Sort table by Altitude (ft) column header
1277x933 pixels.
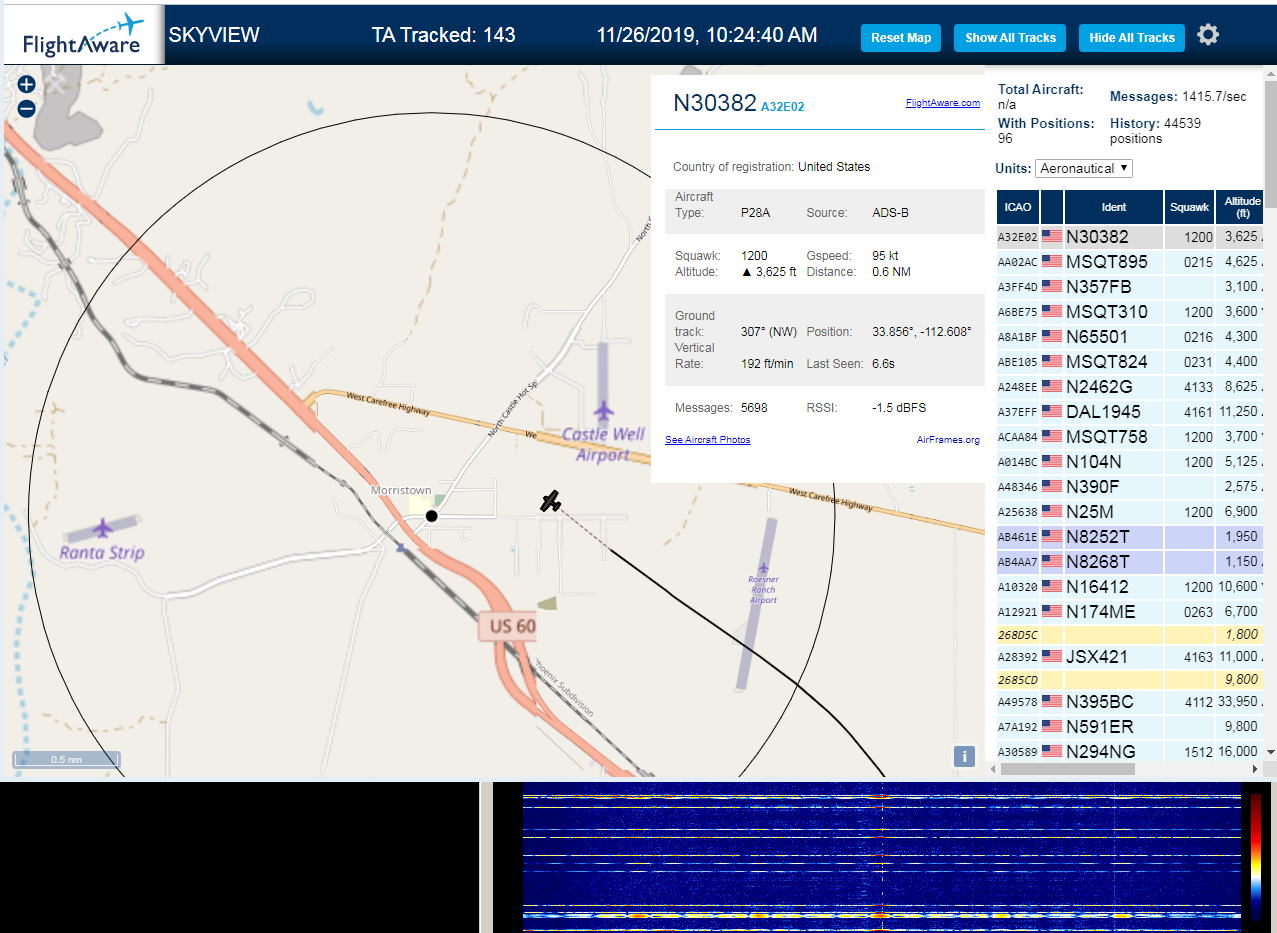point(1240,207)
